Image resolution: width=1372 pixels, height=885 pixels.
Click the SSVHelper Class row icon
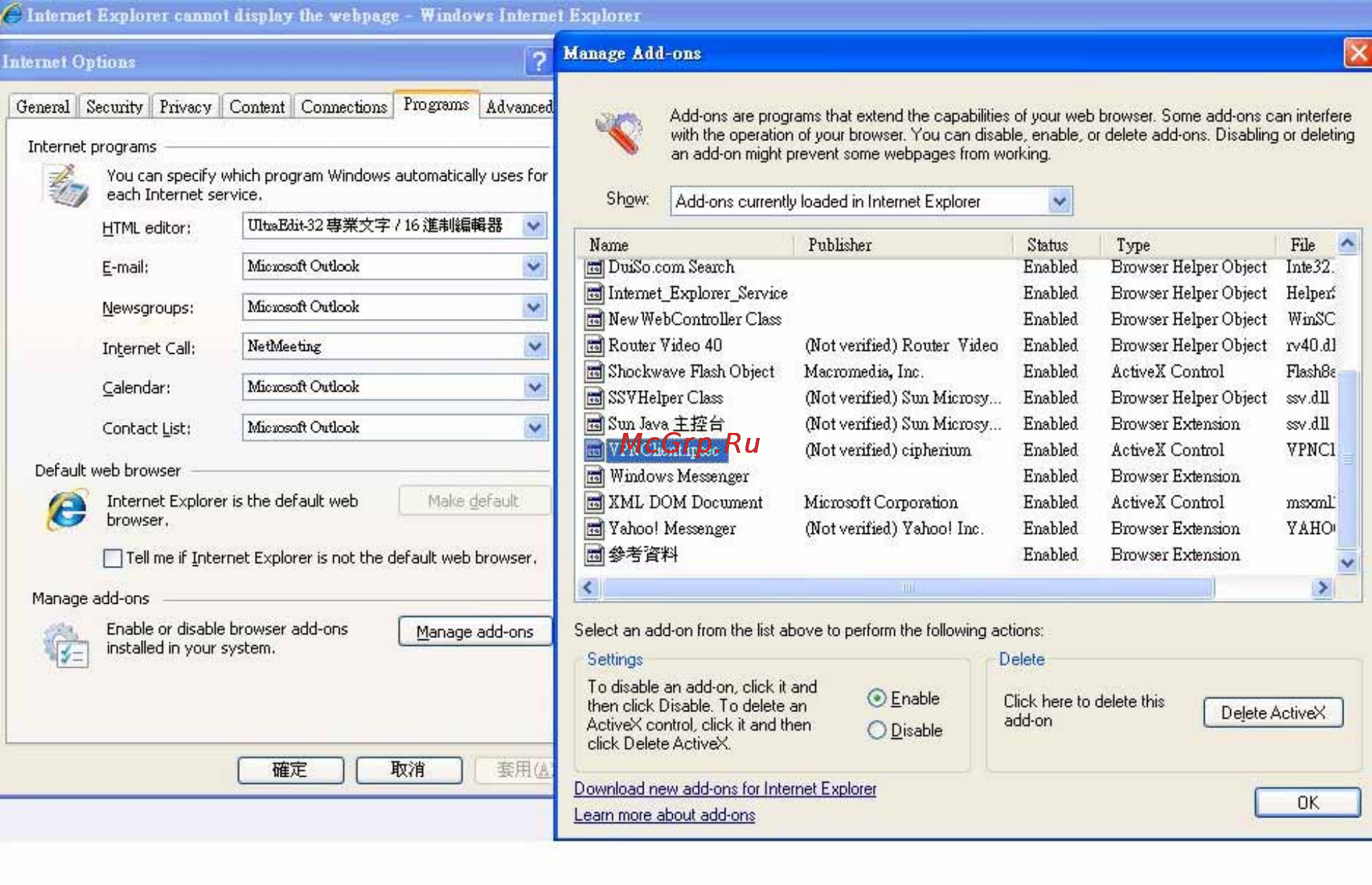[x=594, y=398]
